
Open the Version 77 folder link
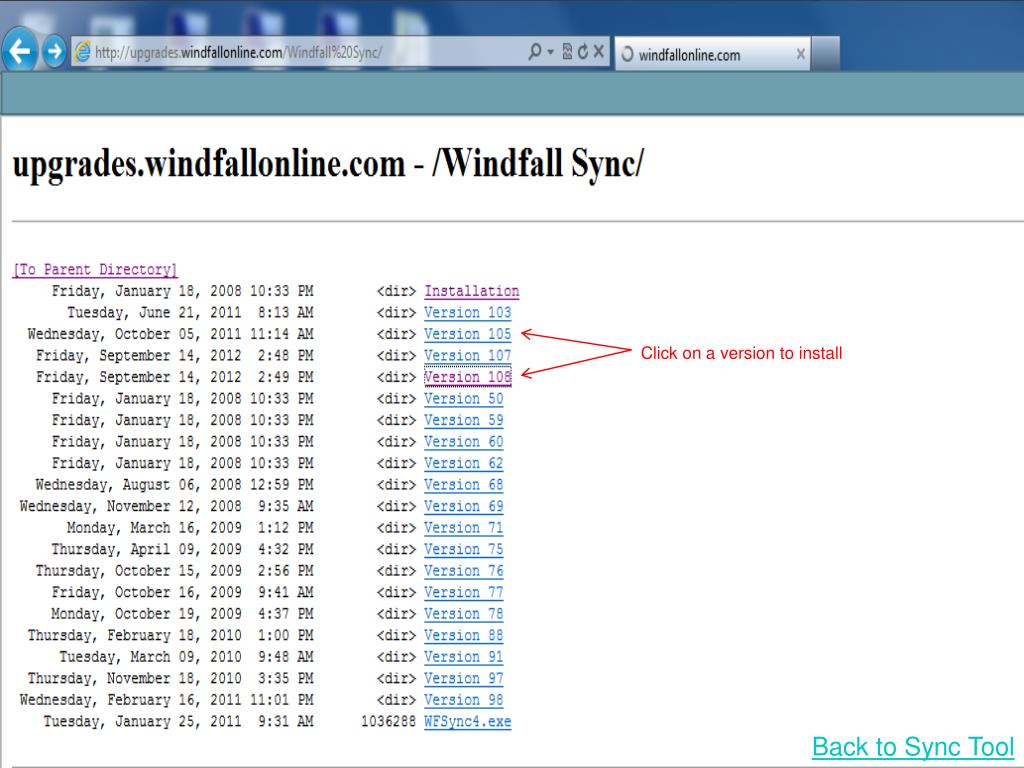(x=464, y=593)
